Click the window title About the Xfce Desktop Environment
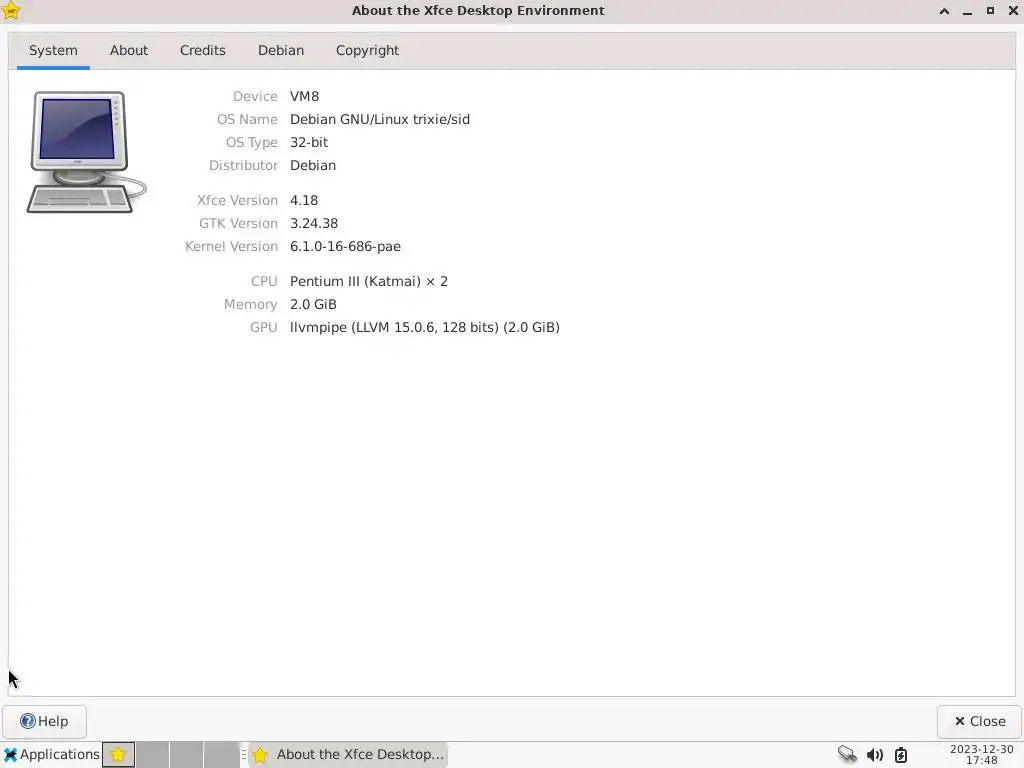 pyautogui.click(x=478, y=10)
